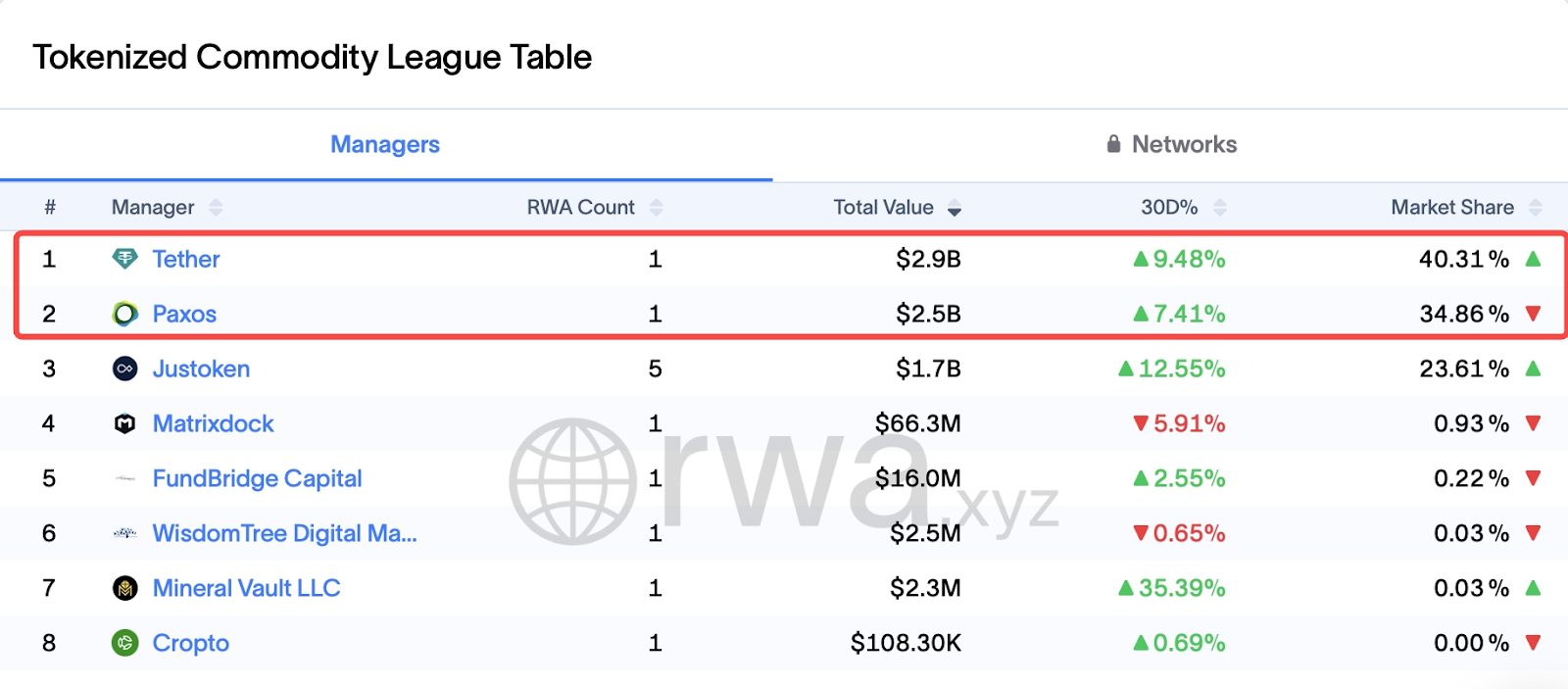Click the Justoken 12.55% change value

(1181, 369)
